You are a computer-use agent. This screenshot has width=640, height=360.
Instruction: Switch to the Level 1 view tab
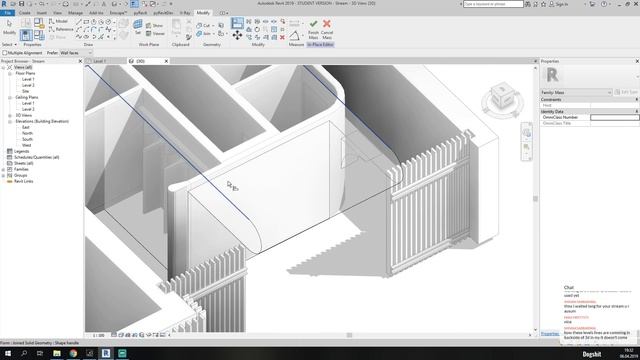click(100, 61)
